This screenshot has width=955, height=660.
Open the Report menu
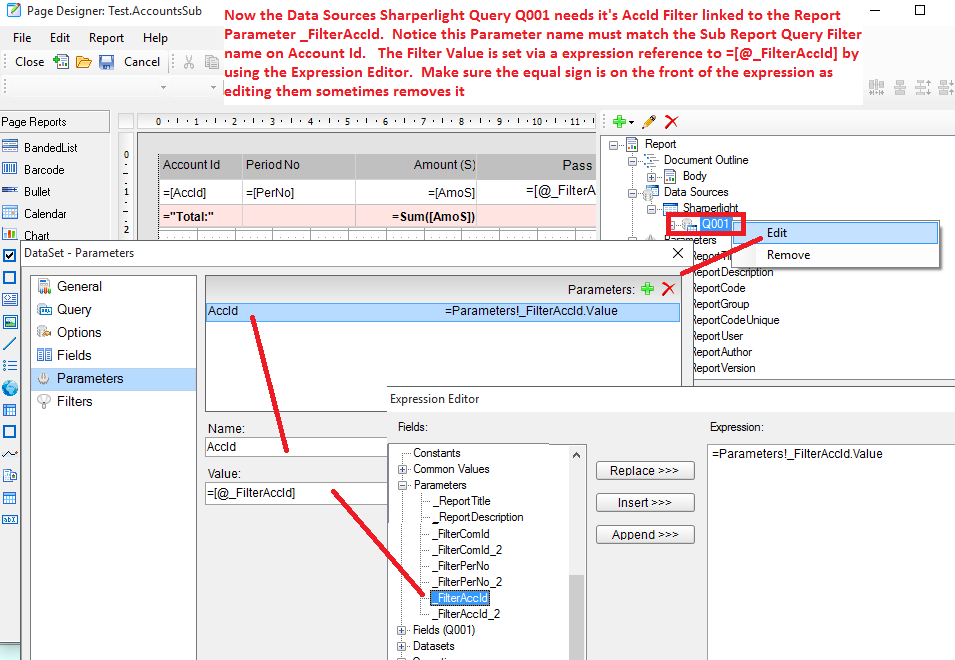coord(106,38)
